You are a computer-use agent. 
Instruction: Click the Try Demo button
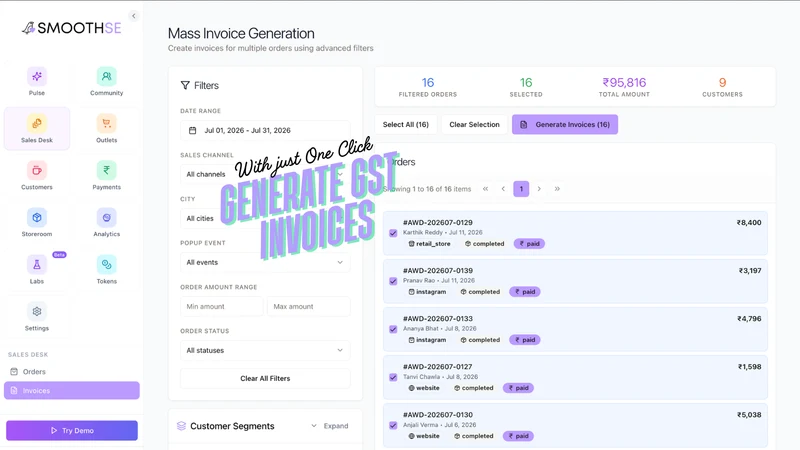pos(72,431)
